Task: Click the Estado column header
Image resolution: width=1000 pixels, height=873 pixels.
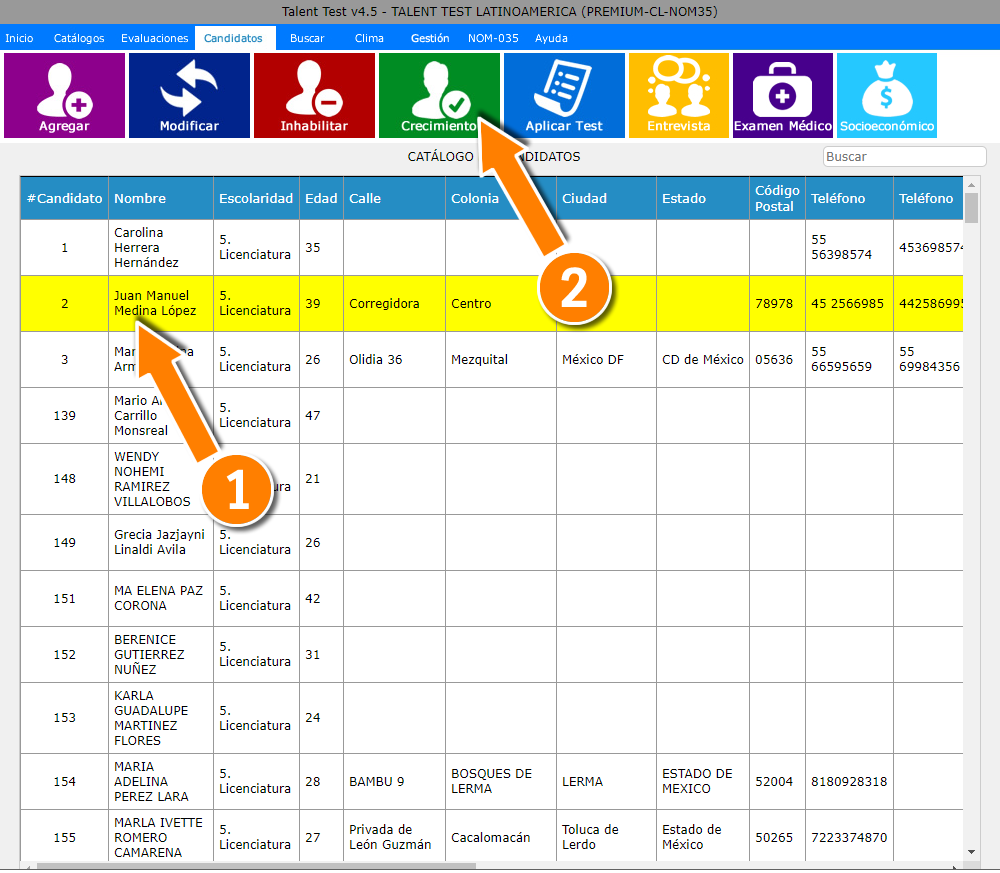Action: click(703, 198)
